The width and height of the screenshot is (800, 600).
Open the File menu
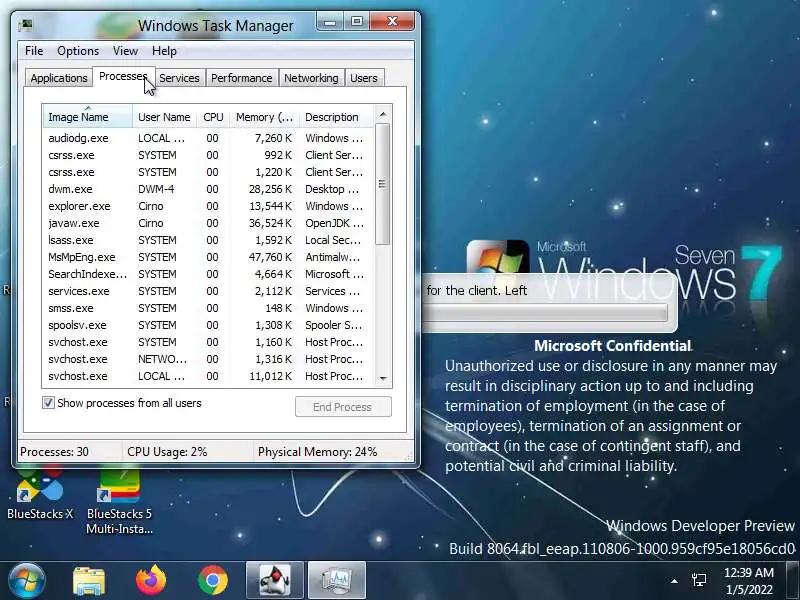tap(34, 51)
